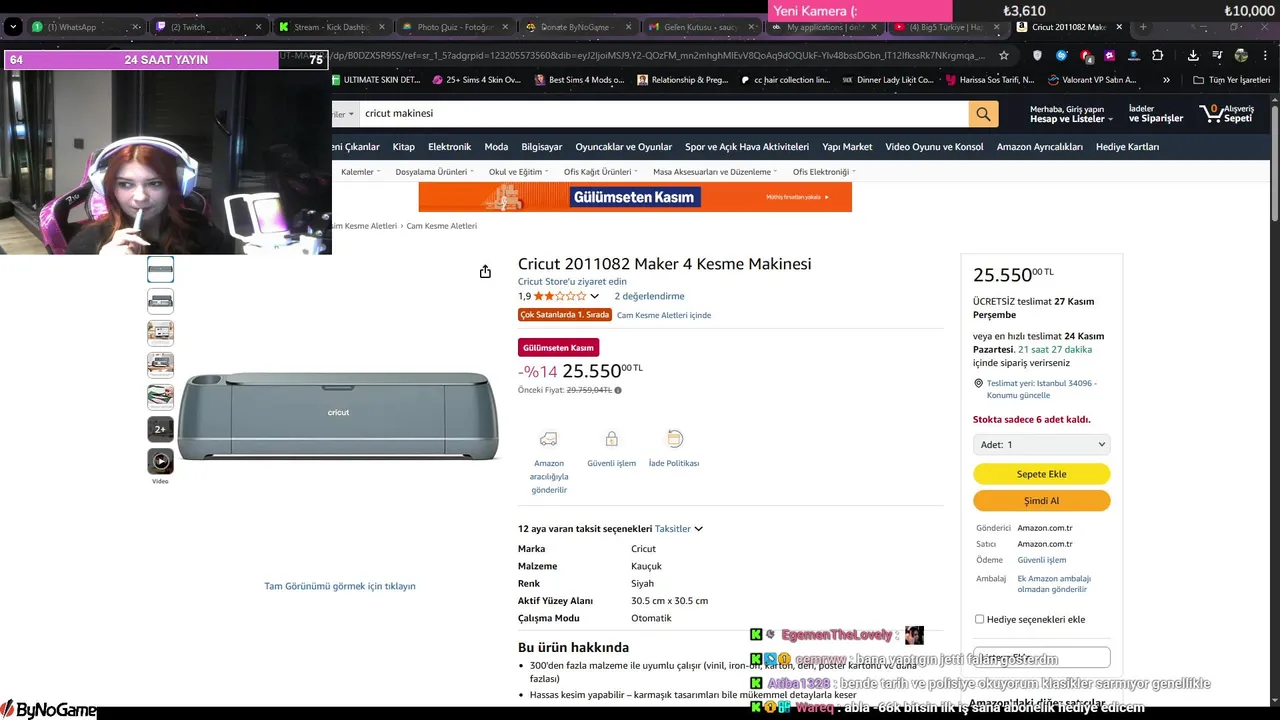The image size is (1280, 720).
Task: Click the İadeler ve Siparişler link
Action: [x=1156, y=113]
